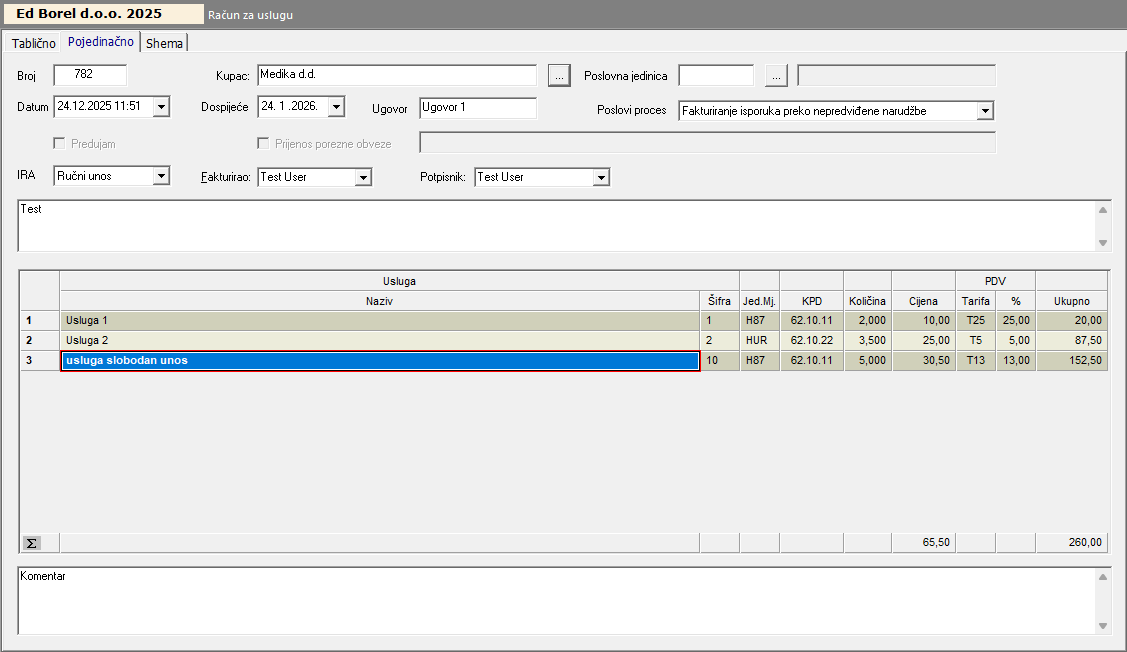1127x652 pixels.
Task: Enable Prijenos porezne obveze checkbox
Action: coord(264,143)
